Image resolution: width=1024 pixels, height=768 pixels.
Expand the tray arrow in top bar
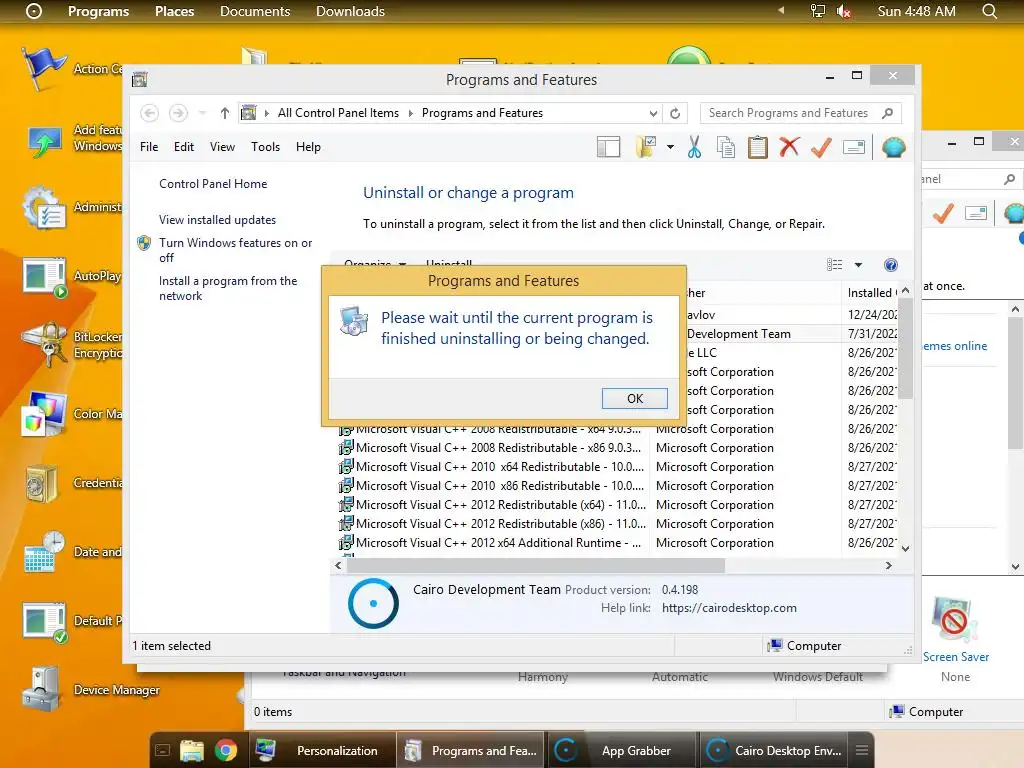pos(781,10)
